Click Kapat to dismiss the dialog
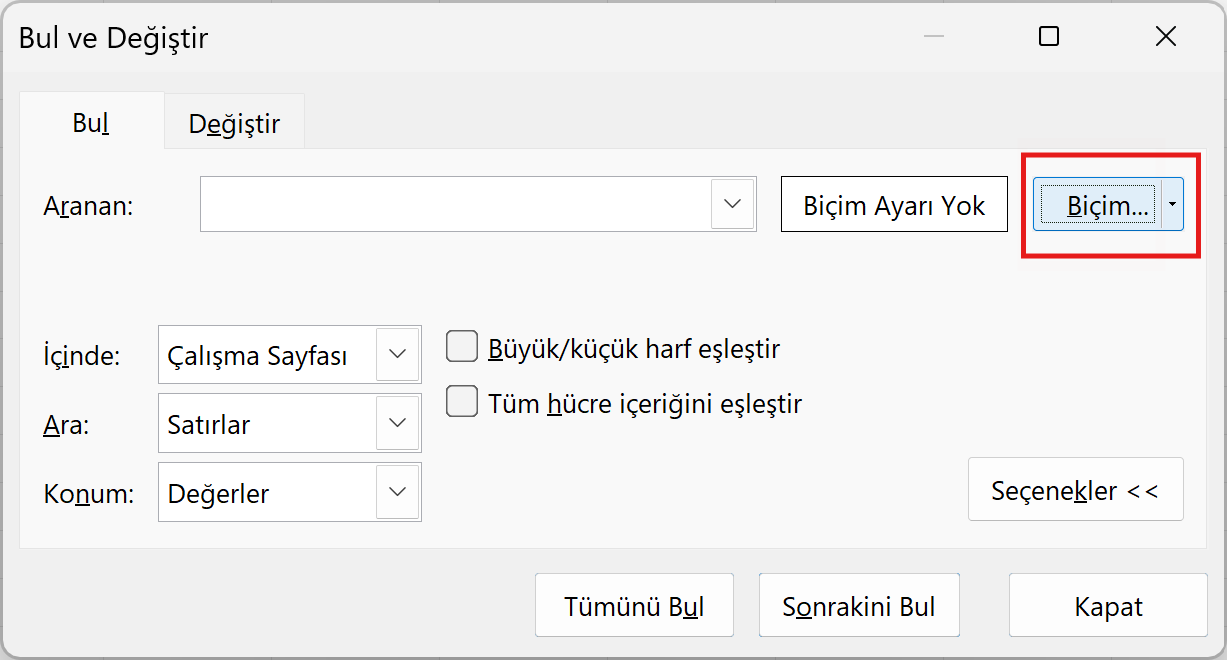The height and width of the screenshot is (660, 1227). (1108, 606)
